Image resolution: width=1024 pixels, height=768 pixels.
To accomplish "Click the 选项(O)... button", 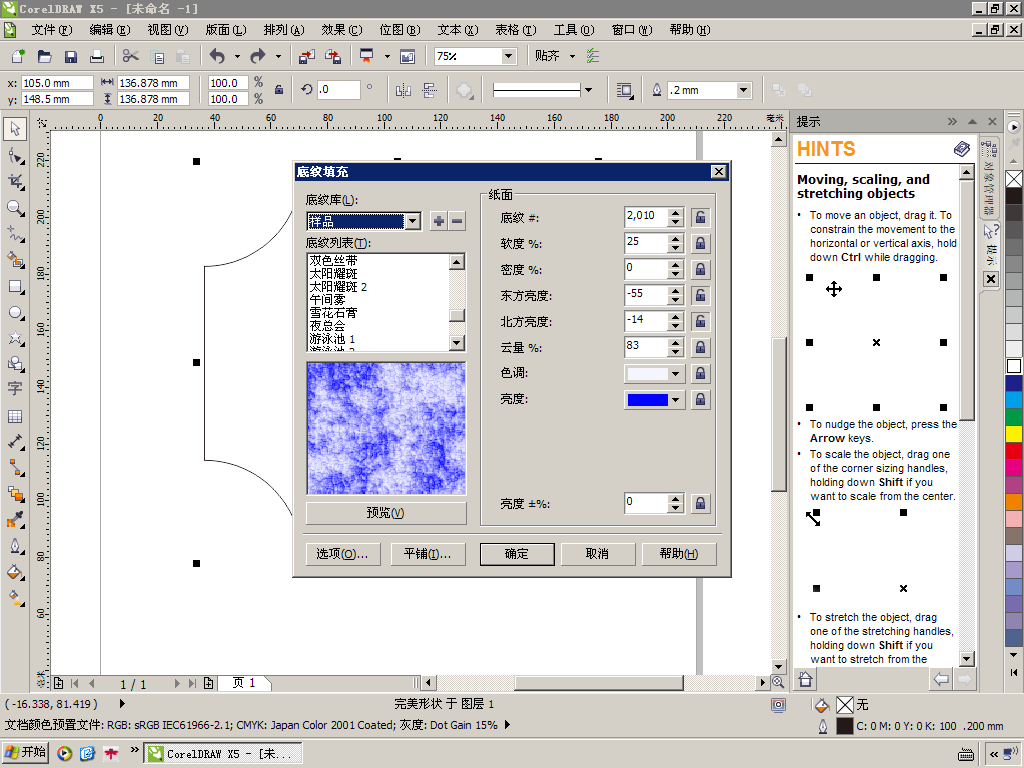I will 342,554.
